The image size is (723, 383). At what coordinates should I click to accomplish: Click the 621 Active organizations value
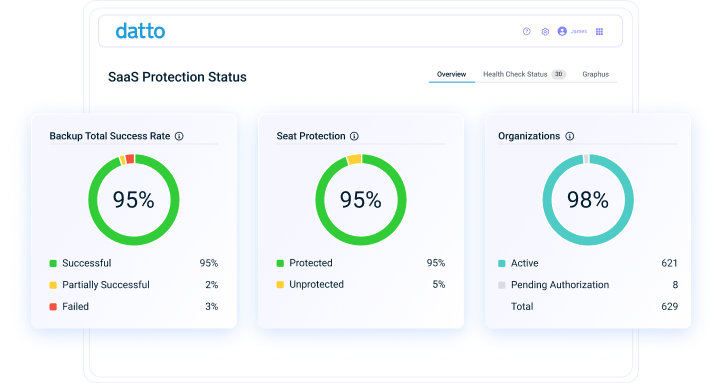670,263
